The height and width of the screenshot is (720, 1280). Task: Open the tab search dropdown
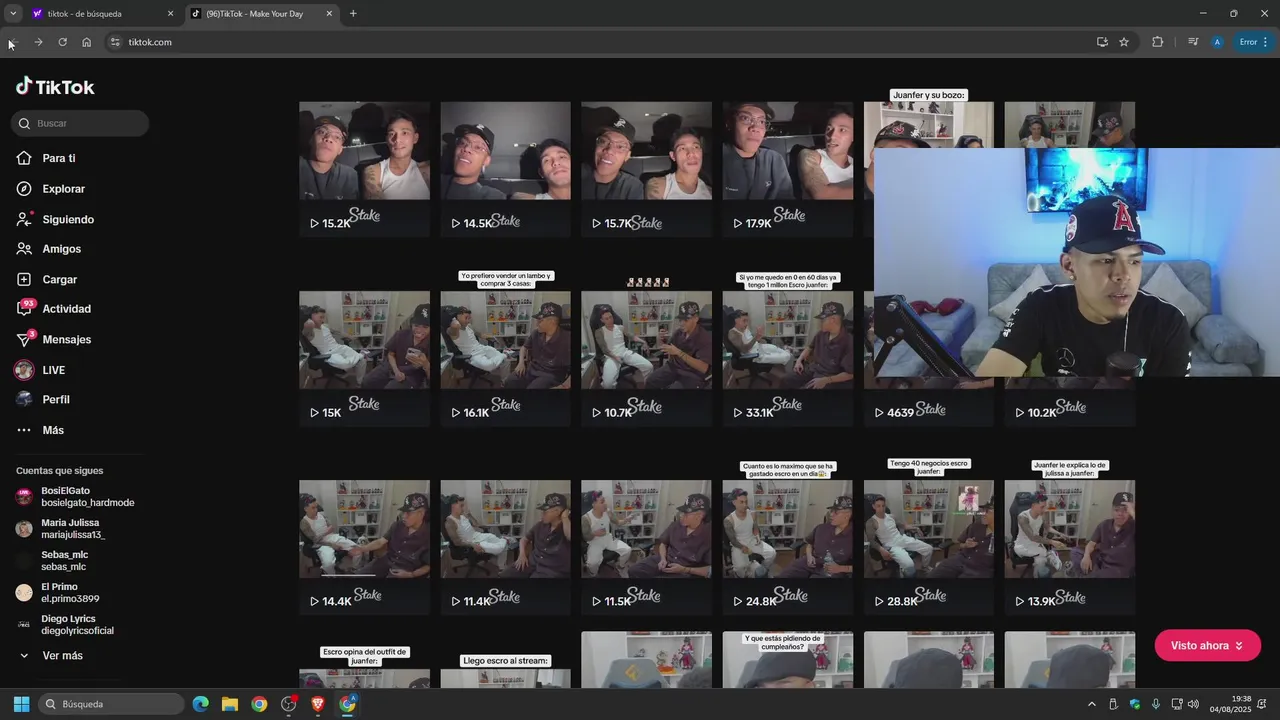click(x=13, y=14)
